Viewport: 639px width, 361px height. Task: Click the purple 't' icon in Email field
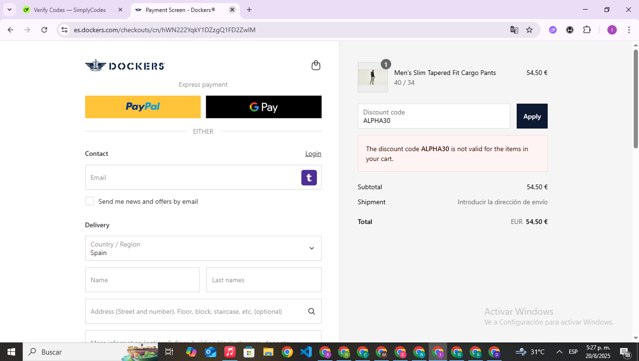309,178
